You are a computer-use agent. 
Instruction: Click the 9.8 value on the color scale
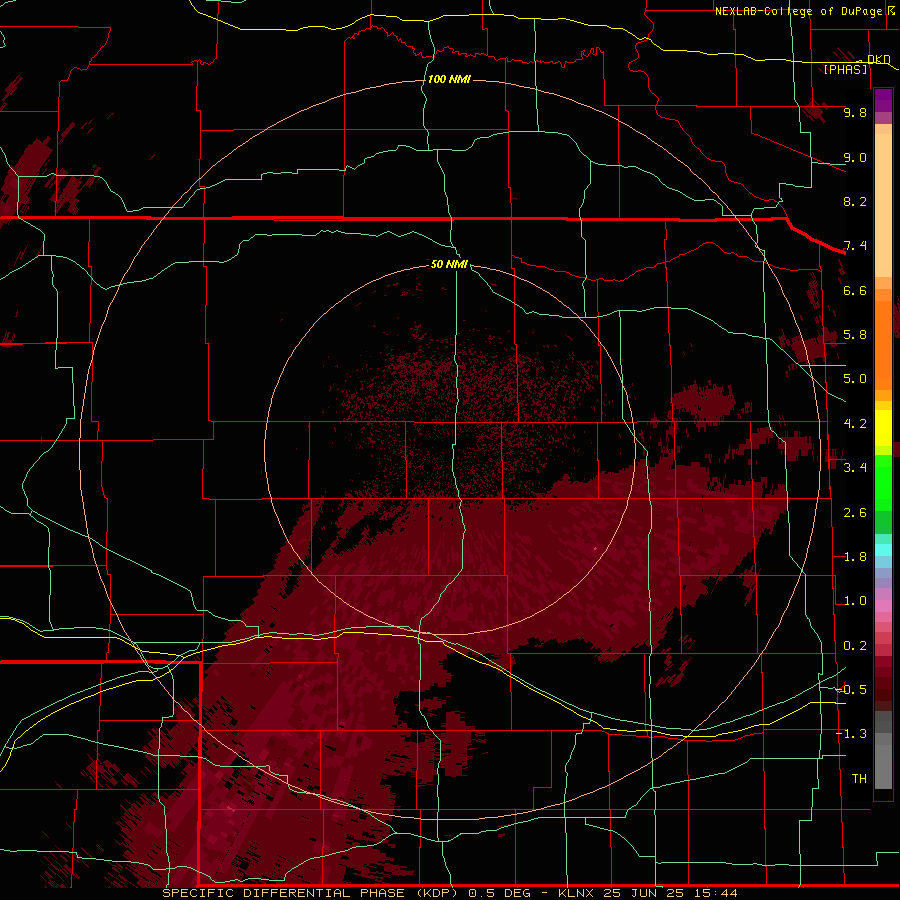pos(855,112)
